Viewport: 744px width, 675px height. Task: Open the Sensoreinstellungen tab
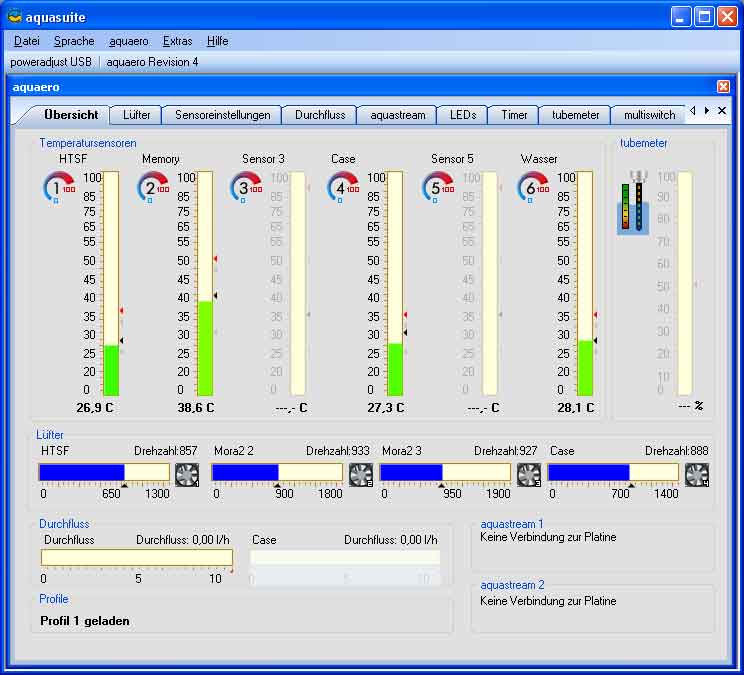(x=223, y=115)
